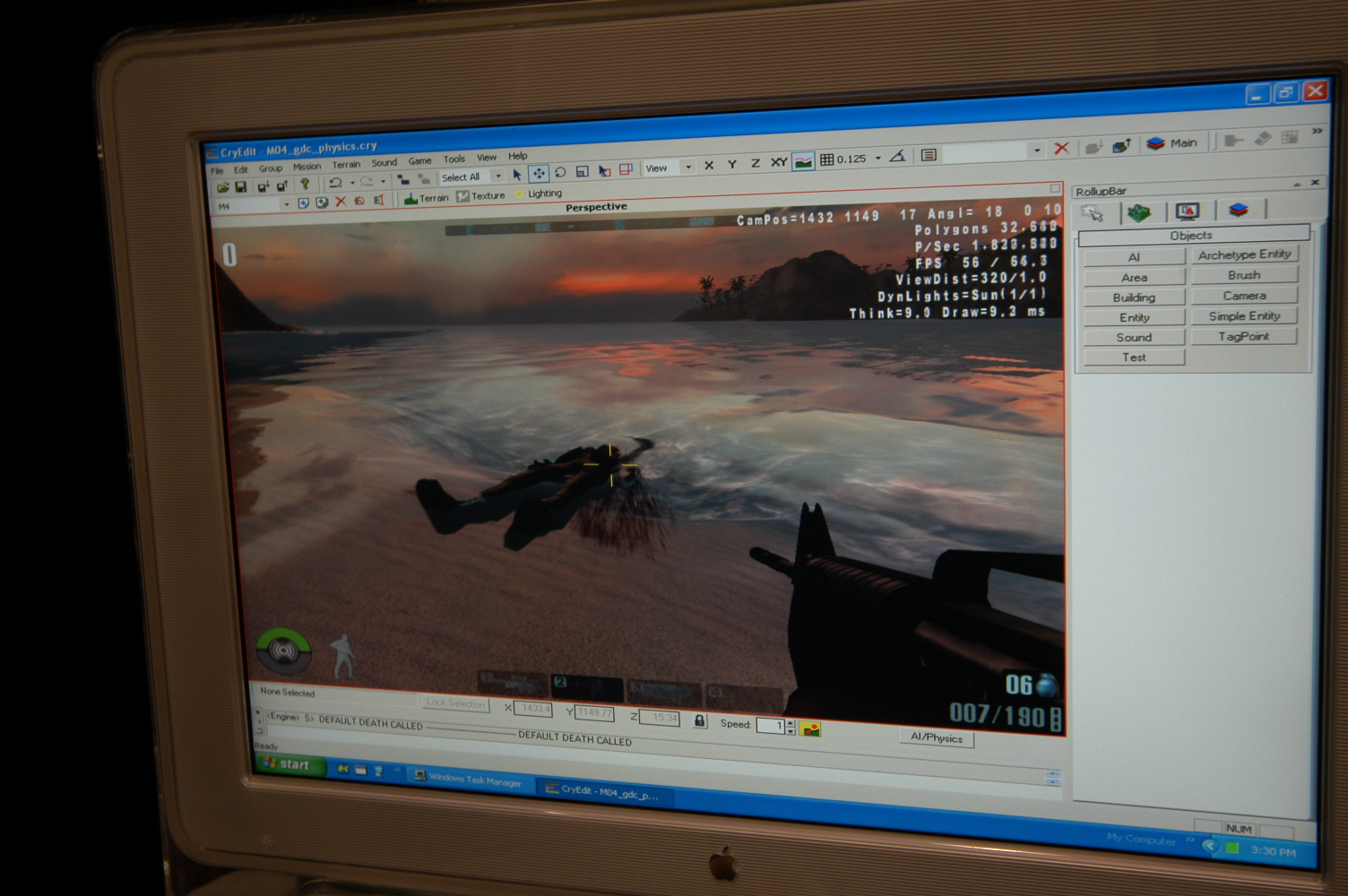Constrain movement to the Z axis
Viewport: 1348px width, 896px height.
(x=756, y=163)
